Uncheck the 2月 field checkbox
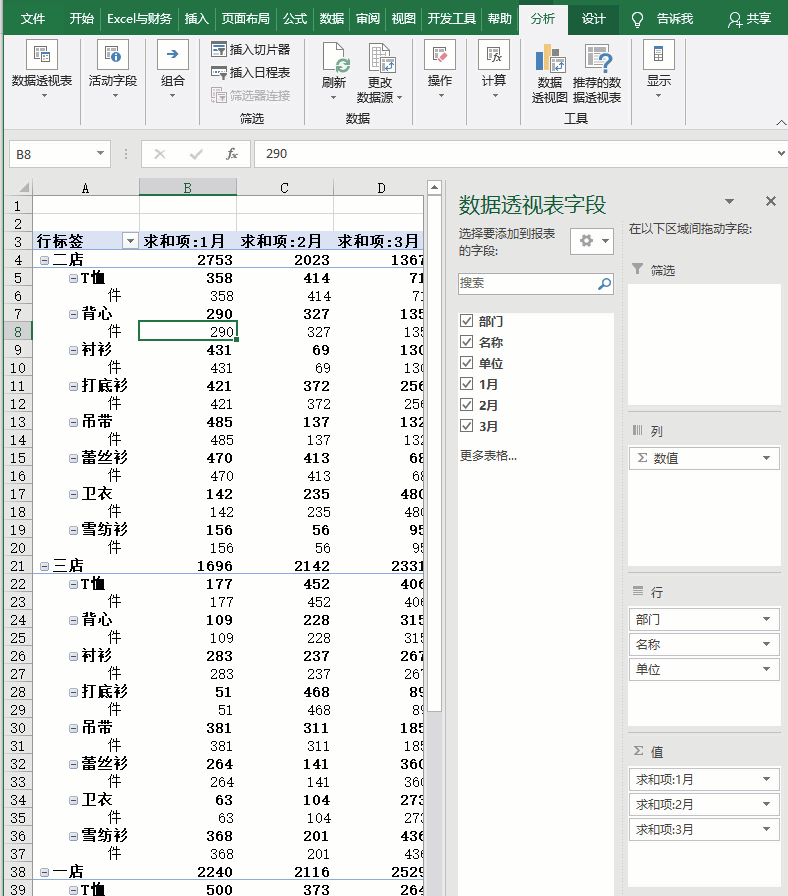The width and height of the screenshot is (788, 896). [466, 405]
